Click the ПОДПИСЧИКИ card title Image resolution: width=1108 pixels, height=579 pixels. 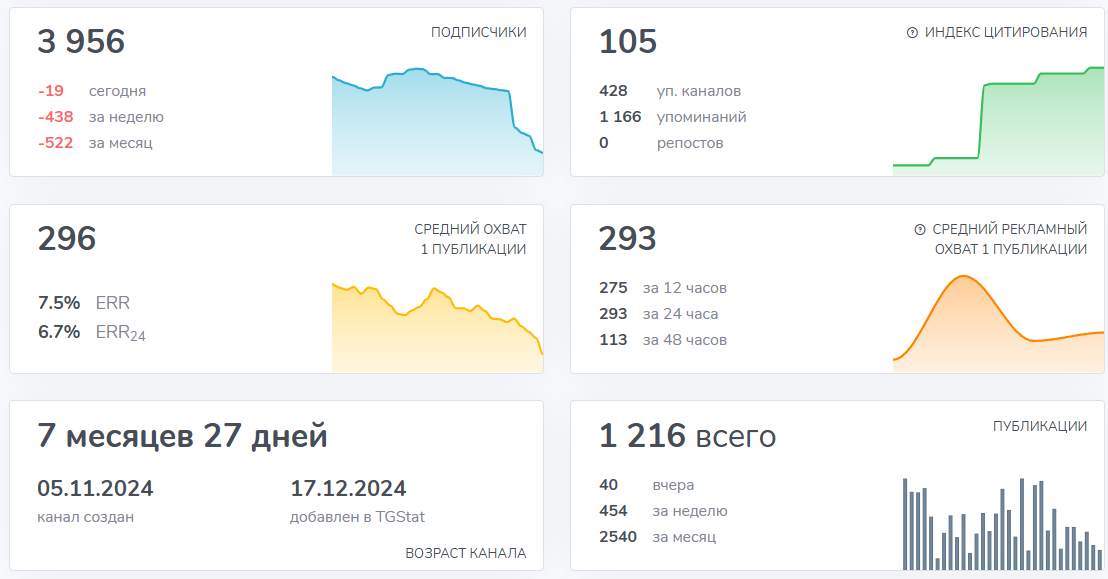click(x=478, y=33)
